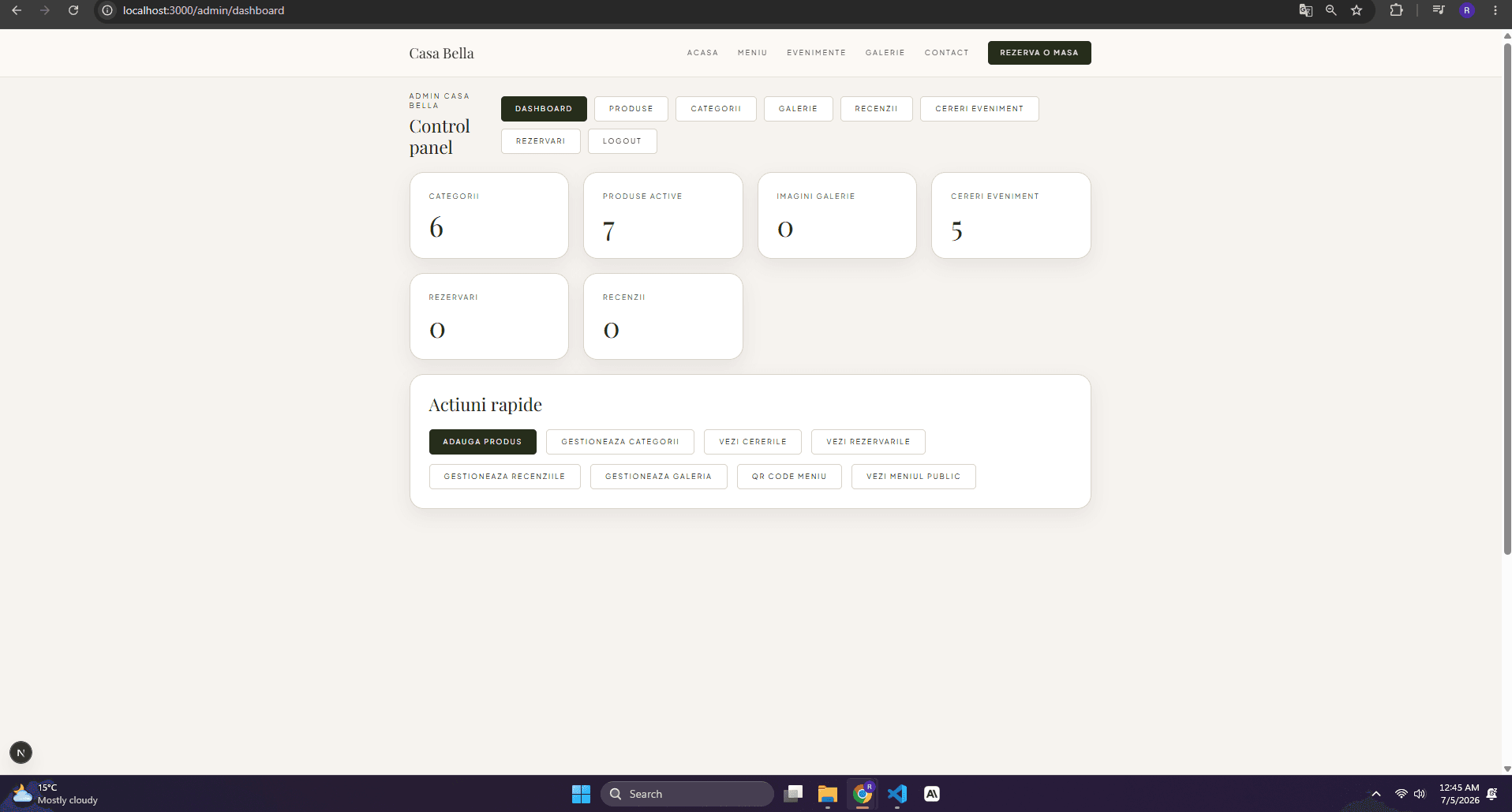1512x812 pixels.
Task: Open the Casa Bella logo link
Action: coord(441,53)
